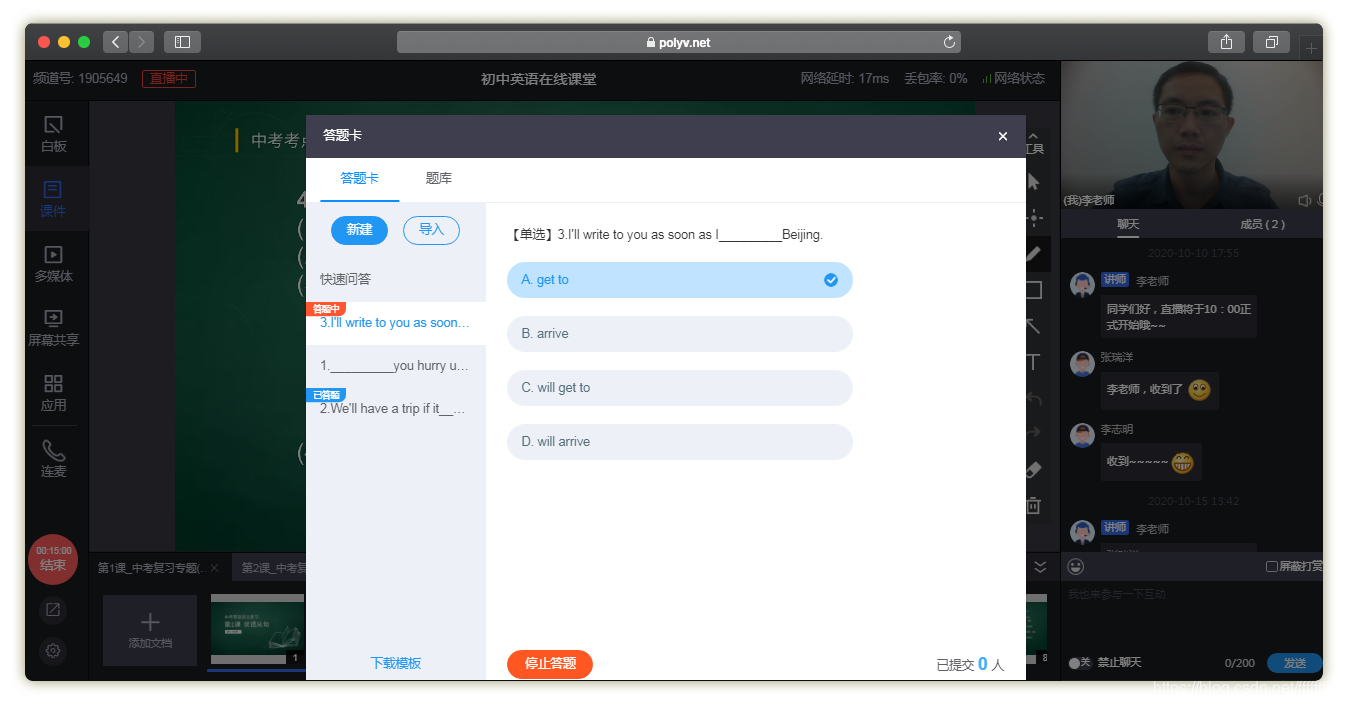Click the 发送 send button
This screenshot has width=1349, height=707.
pos(1294,663)
